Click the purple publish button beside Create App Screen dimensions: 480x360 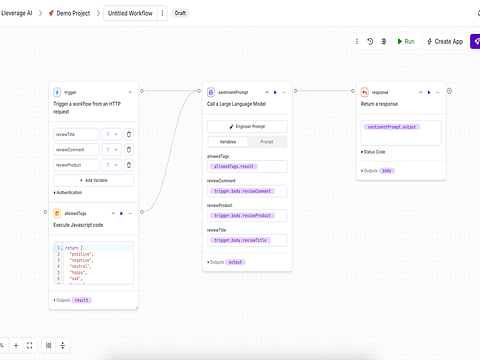(475, 41)
